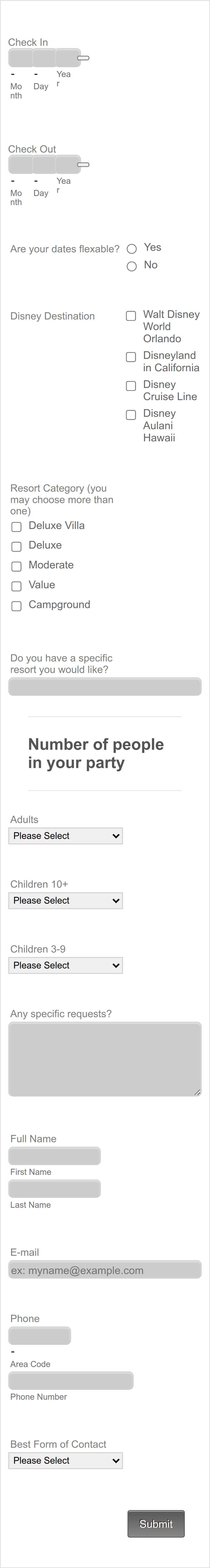Check Walt Disney World Orlando destination

tap(131, 316)
